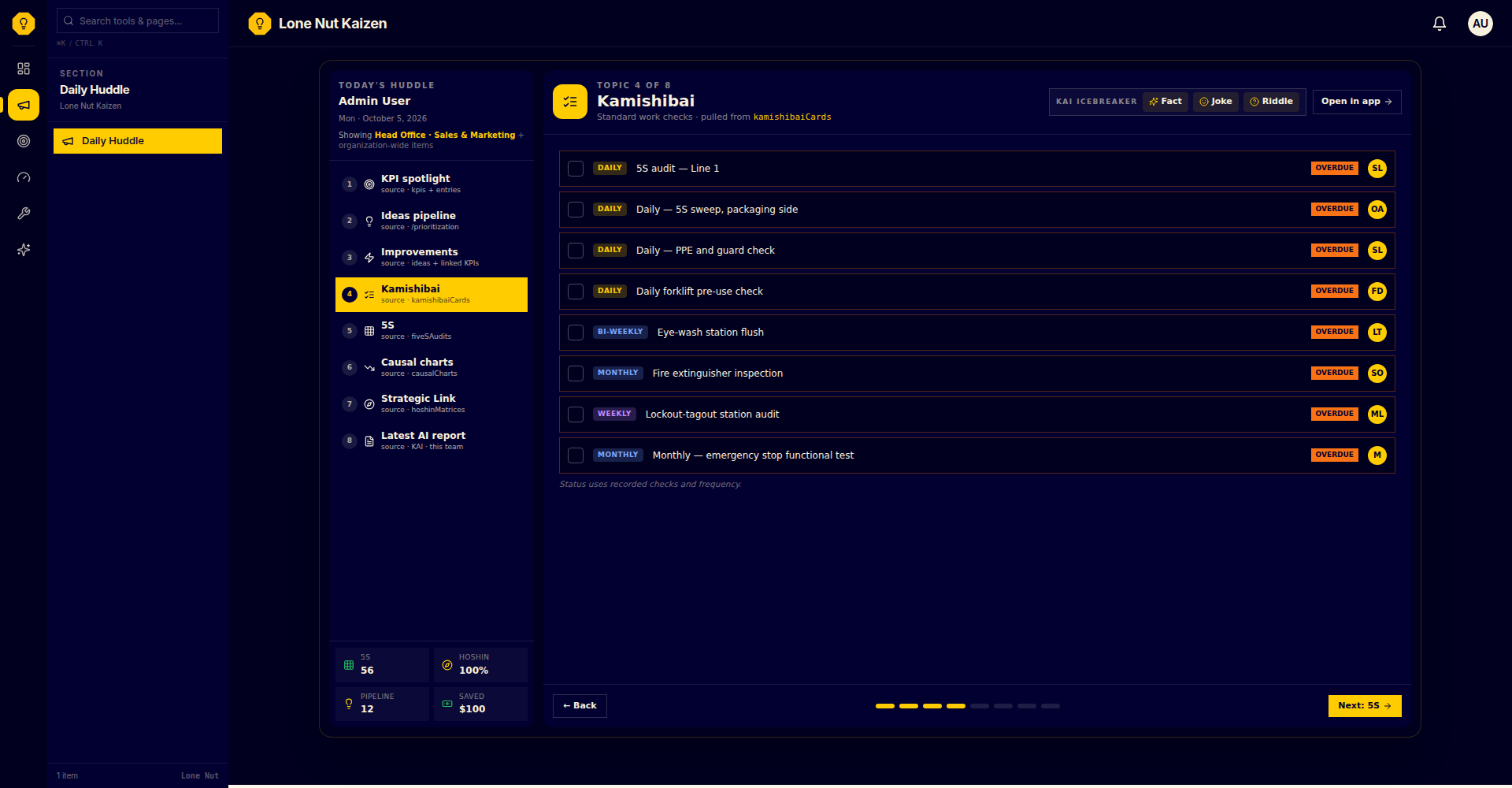Click the ML avatar on lockout-tagout row
Image resolution: width=1512 pixels, height=788 pixels.
(x=1377, y=414)
